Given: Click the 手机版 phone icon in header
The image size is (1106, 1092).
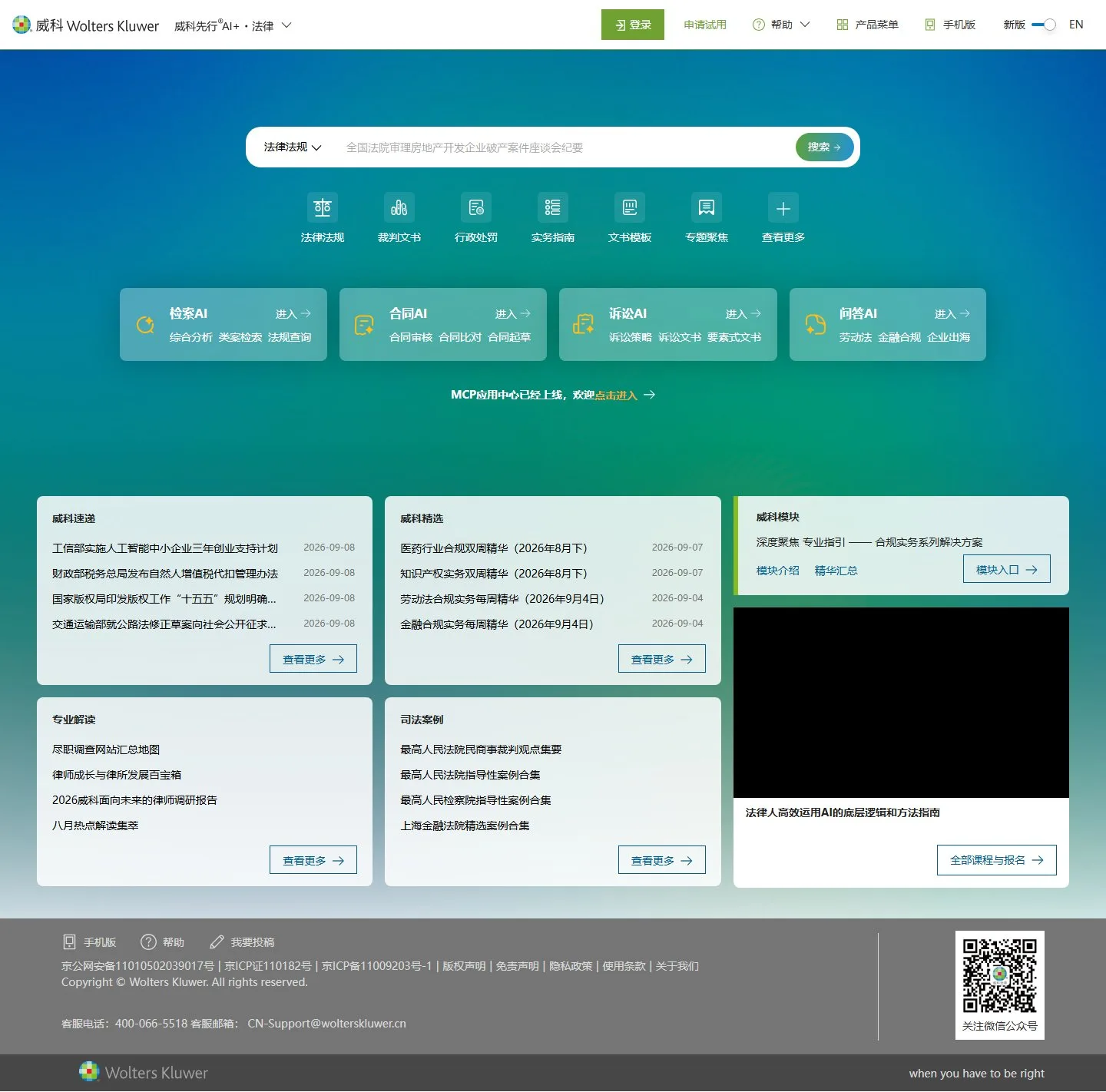Looking at the screenshot, I should point(930,25).
